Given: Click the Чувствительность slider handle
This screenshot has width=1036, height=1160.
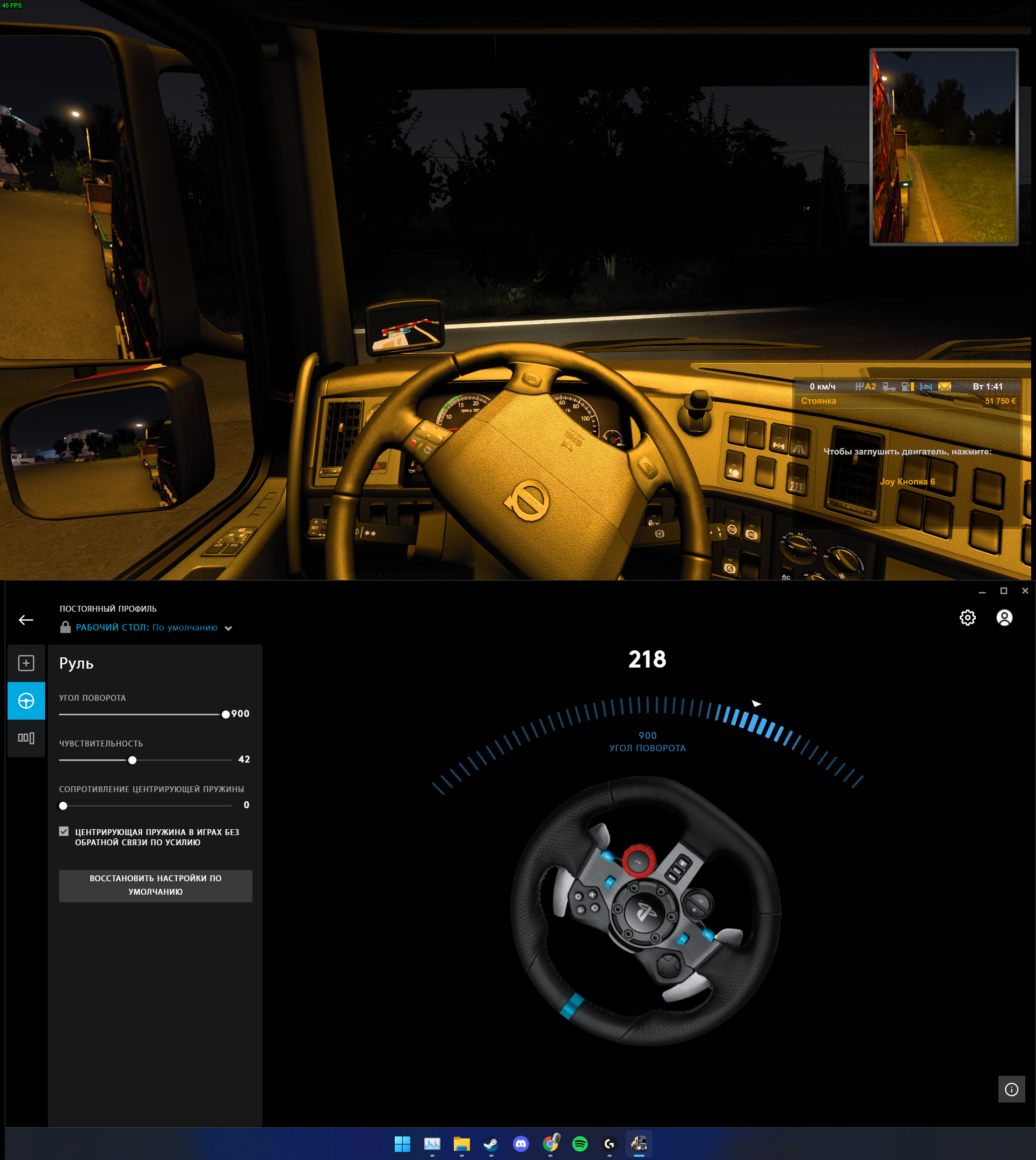Looking at the screenshot, I should pyautogui.click(x=132, y=760).
